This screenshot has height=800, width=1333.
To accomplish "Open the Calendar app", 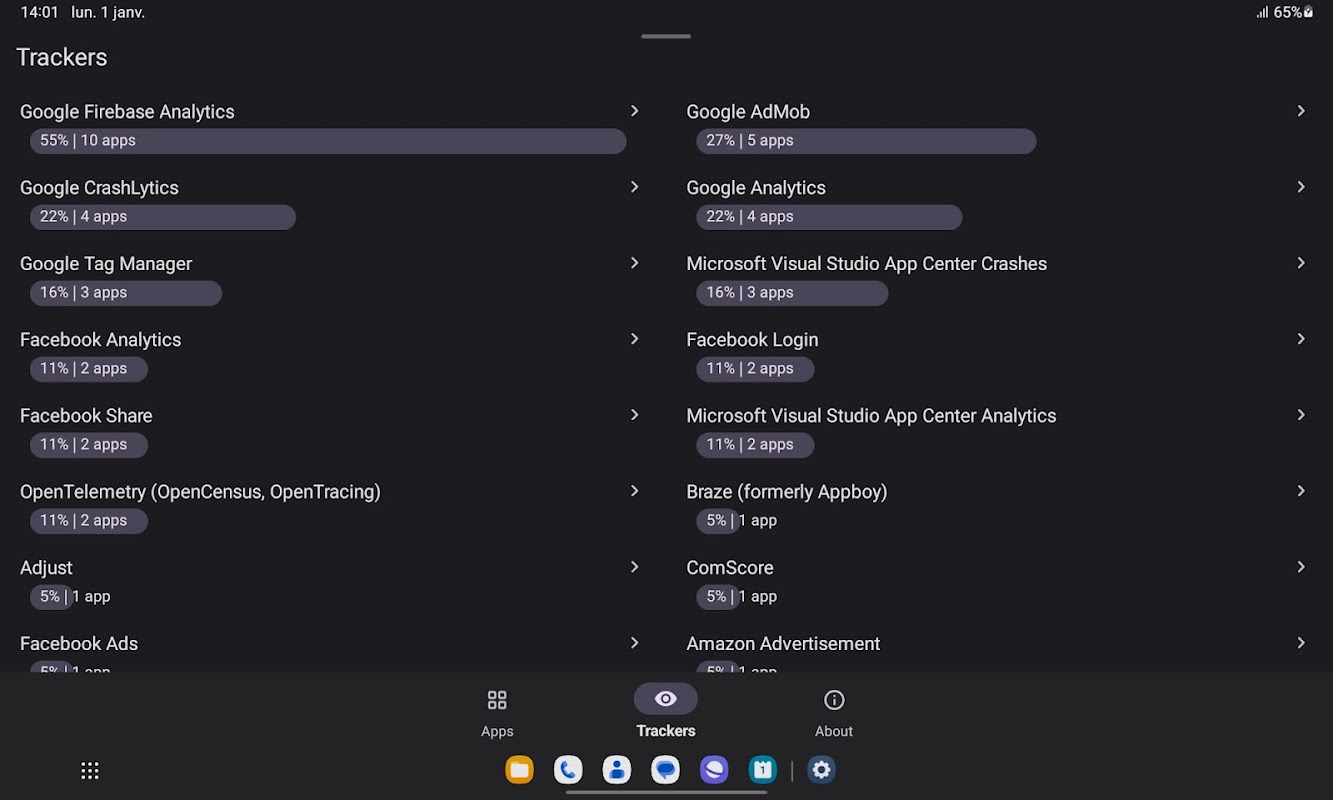I will click(763, 770).
